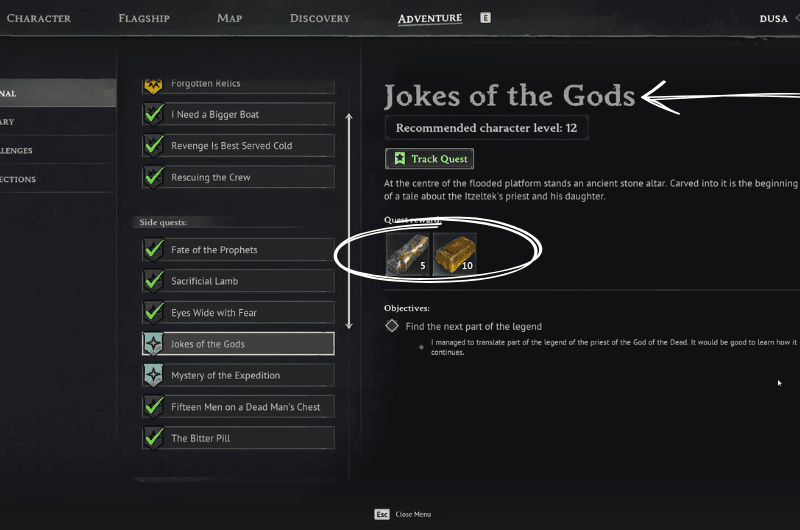Click The Bitter Pill completed checkmark
The height and width of the screenshot is (530, 800).
pyautogui.click(x=154, y=438)
